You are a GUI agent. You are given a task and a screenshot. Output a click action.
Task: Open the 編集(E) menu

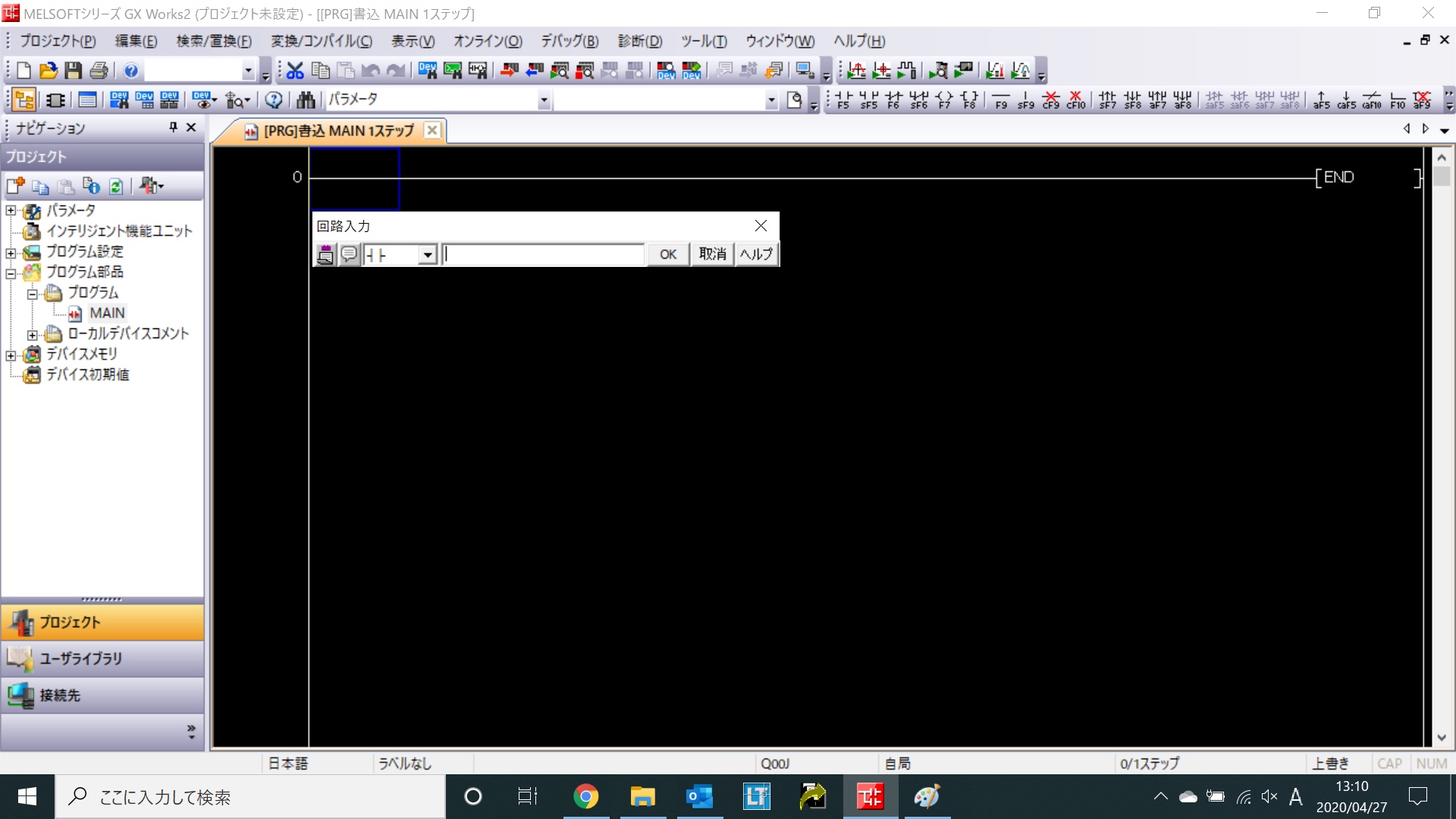pyautogui.click(x=136, y=41)
